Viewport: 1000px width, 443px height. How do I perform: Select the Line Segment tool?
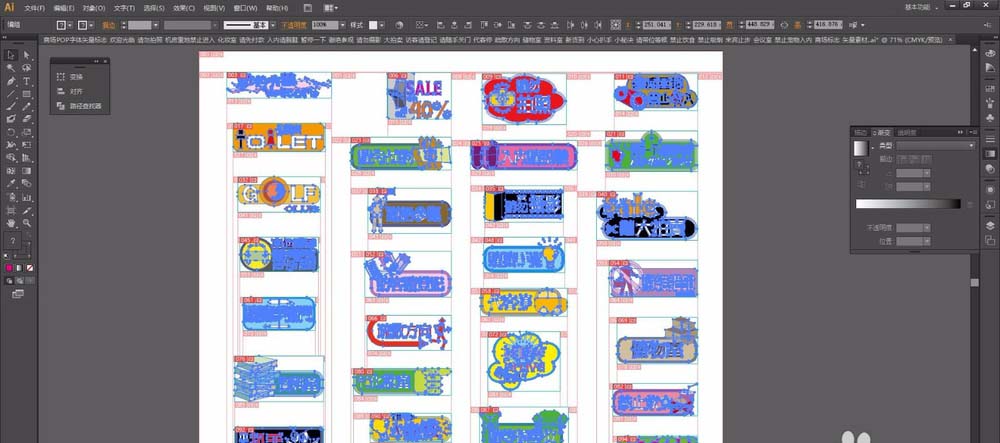(11, 94)
